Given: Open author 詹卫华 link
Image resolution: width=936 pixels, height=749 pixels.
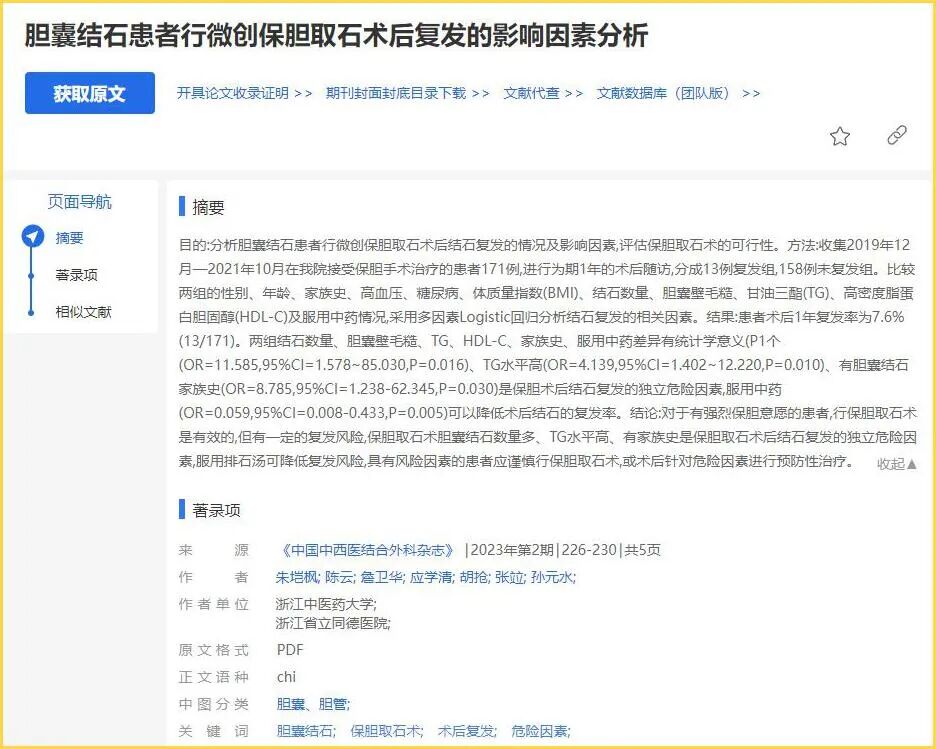Looking at the screenshot, I should [382, 577].
